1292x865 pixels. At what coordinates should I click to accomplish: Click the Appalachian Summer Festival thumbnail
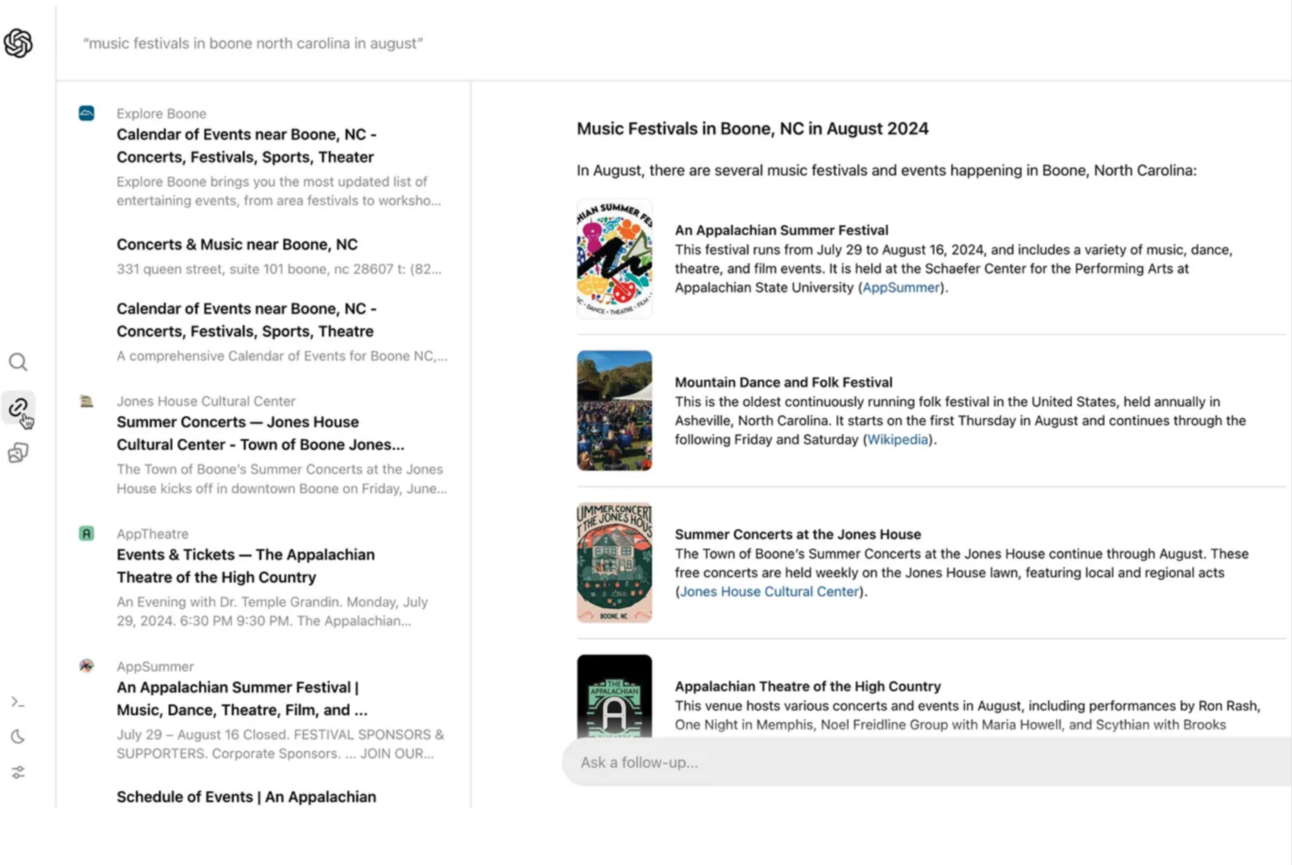pyautogui.click(x=614, y=258)
